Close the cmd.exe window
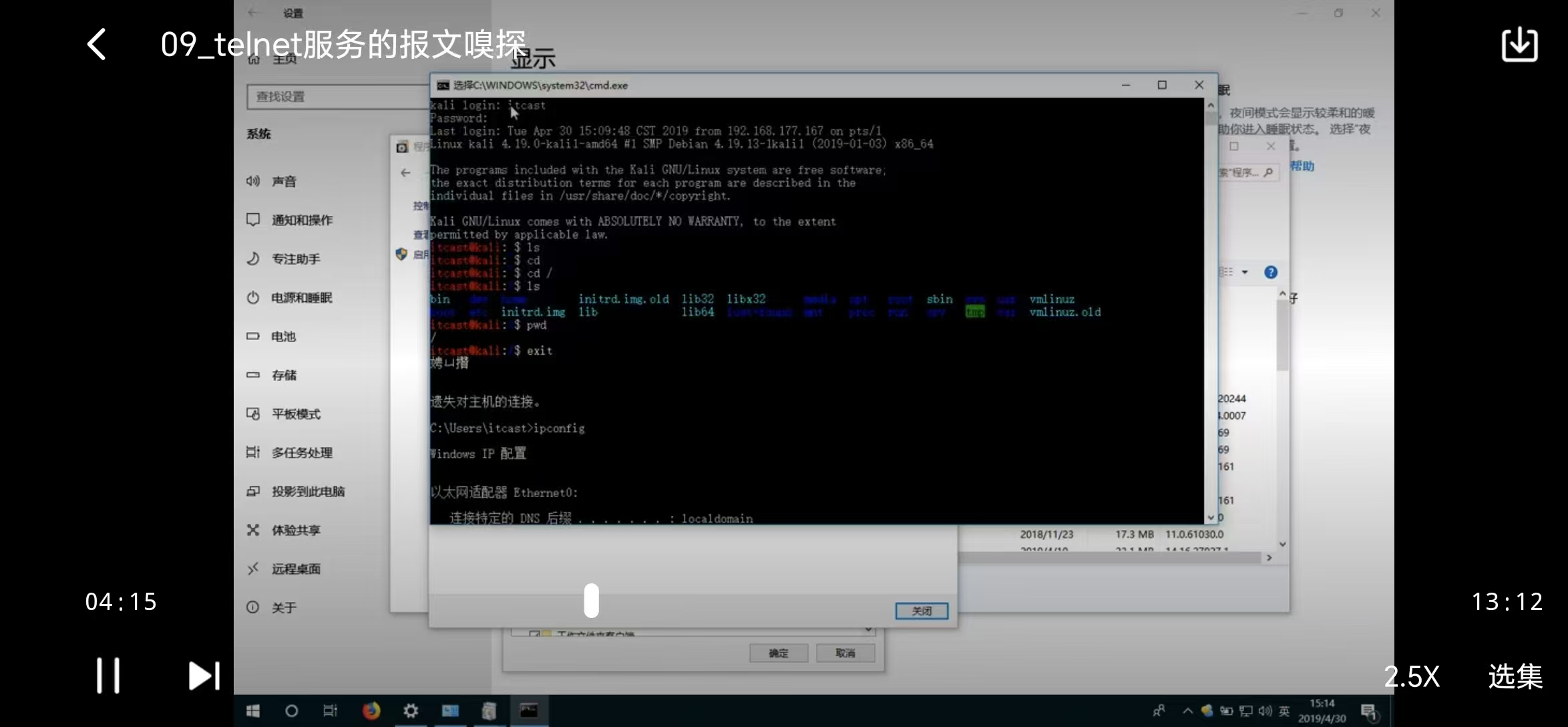Viewport: 1568px width, 727px height. tap(1199, 85)
